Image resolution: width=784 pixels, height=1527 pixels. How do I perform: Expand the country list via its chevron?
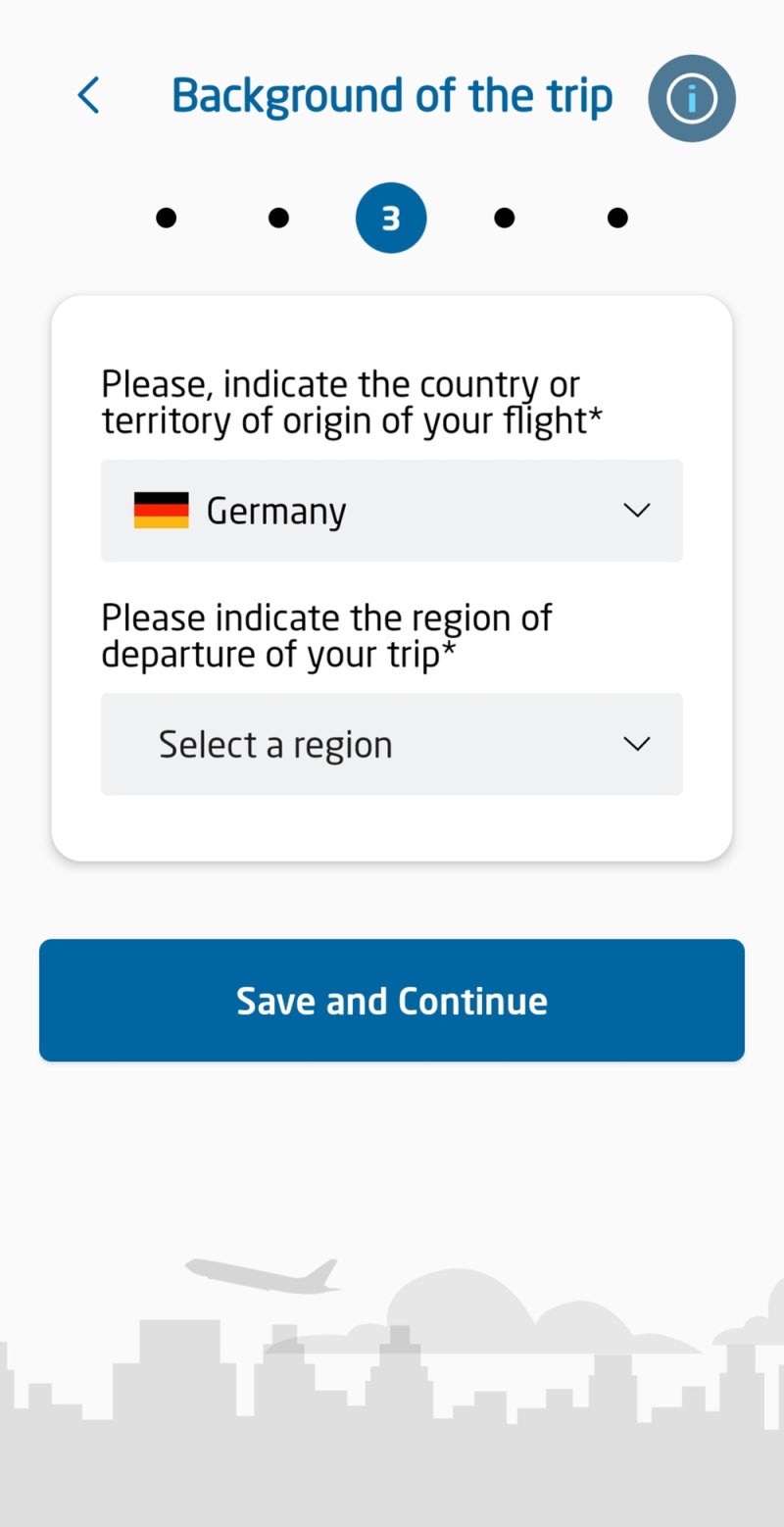[x=637, y=511]
